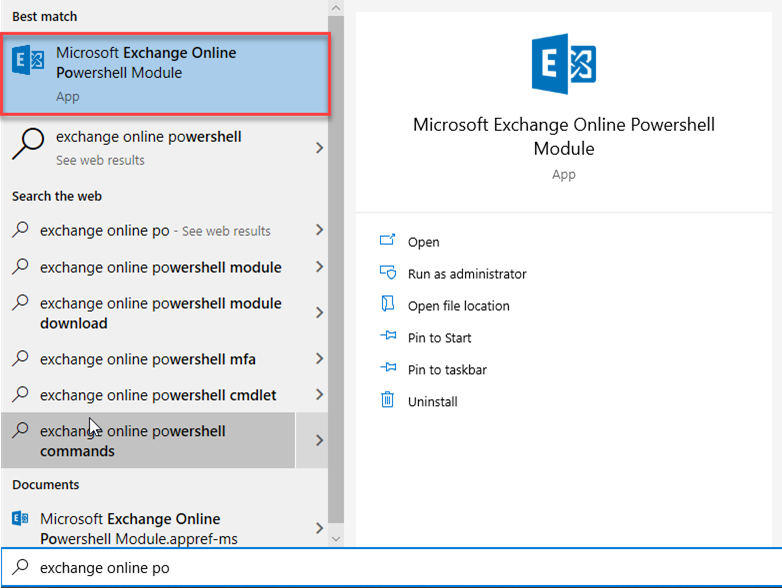Click the Run as administrator shield icon
This screenshot has width=782, height=588.
point(388,272)
